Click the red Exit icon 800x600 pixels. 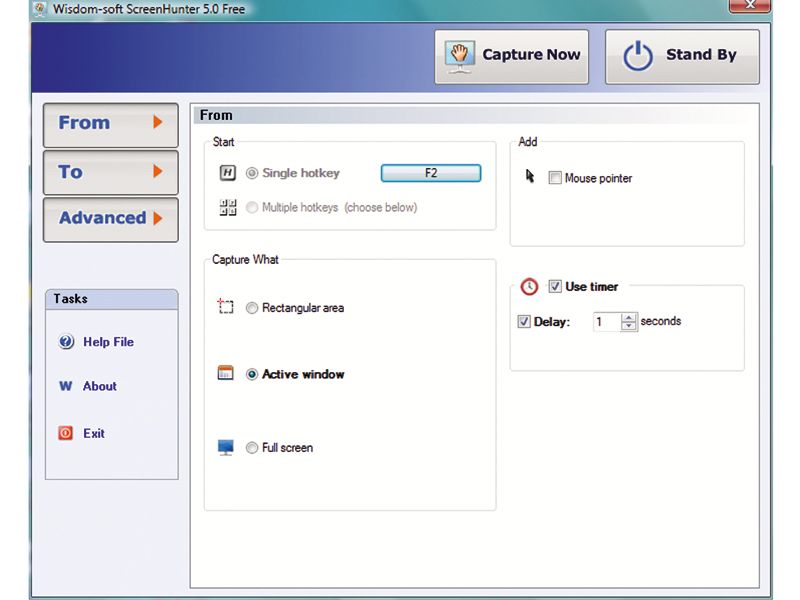(65, 433)
